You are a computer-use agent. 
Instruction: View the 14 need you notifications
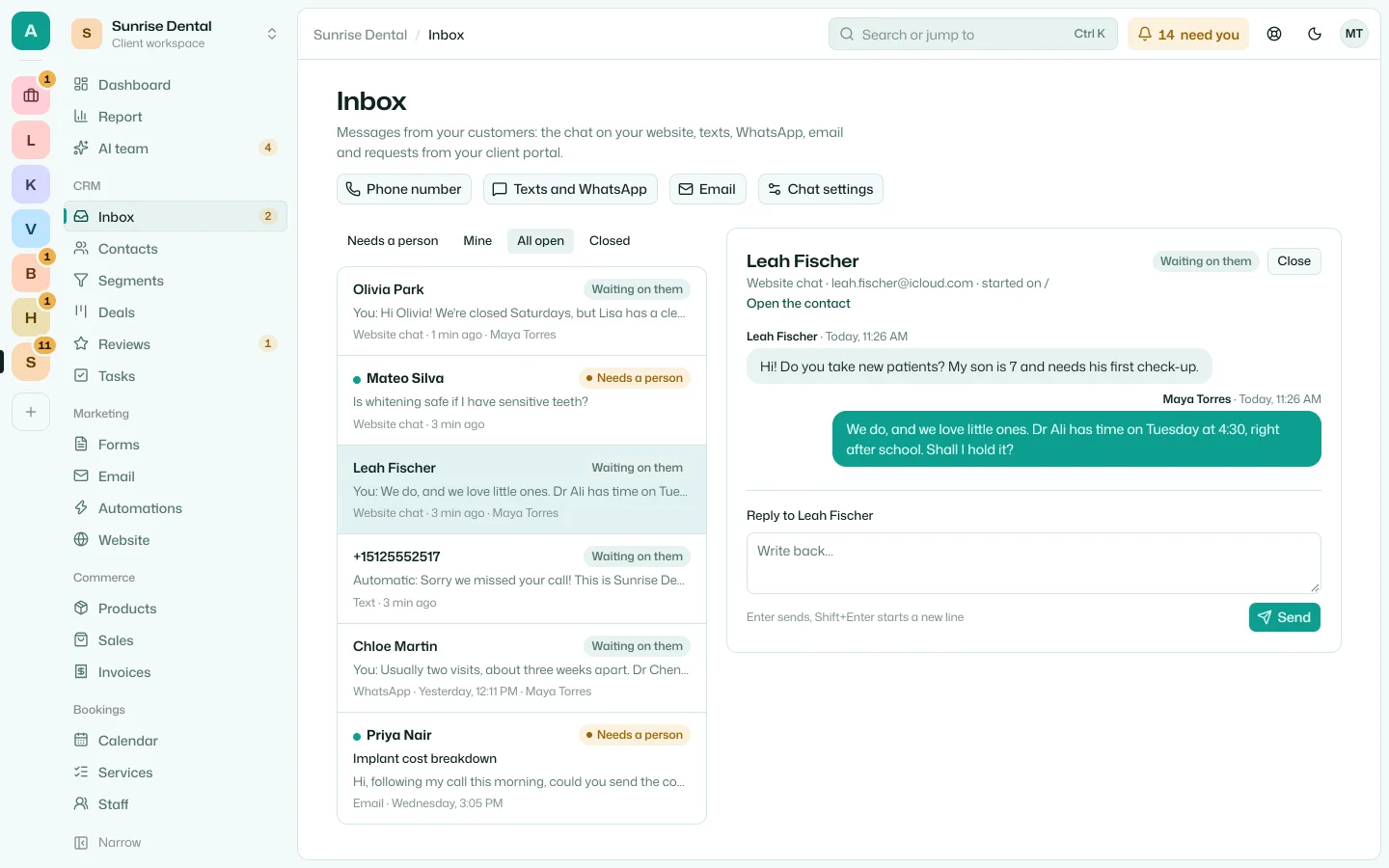click(1188, 34)
